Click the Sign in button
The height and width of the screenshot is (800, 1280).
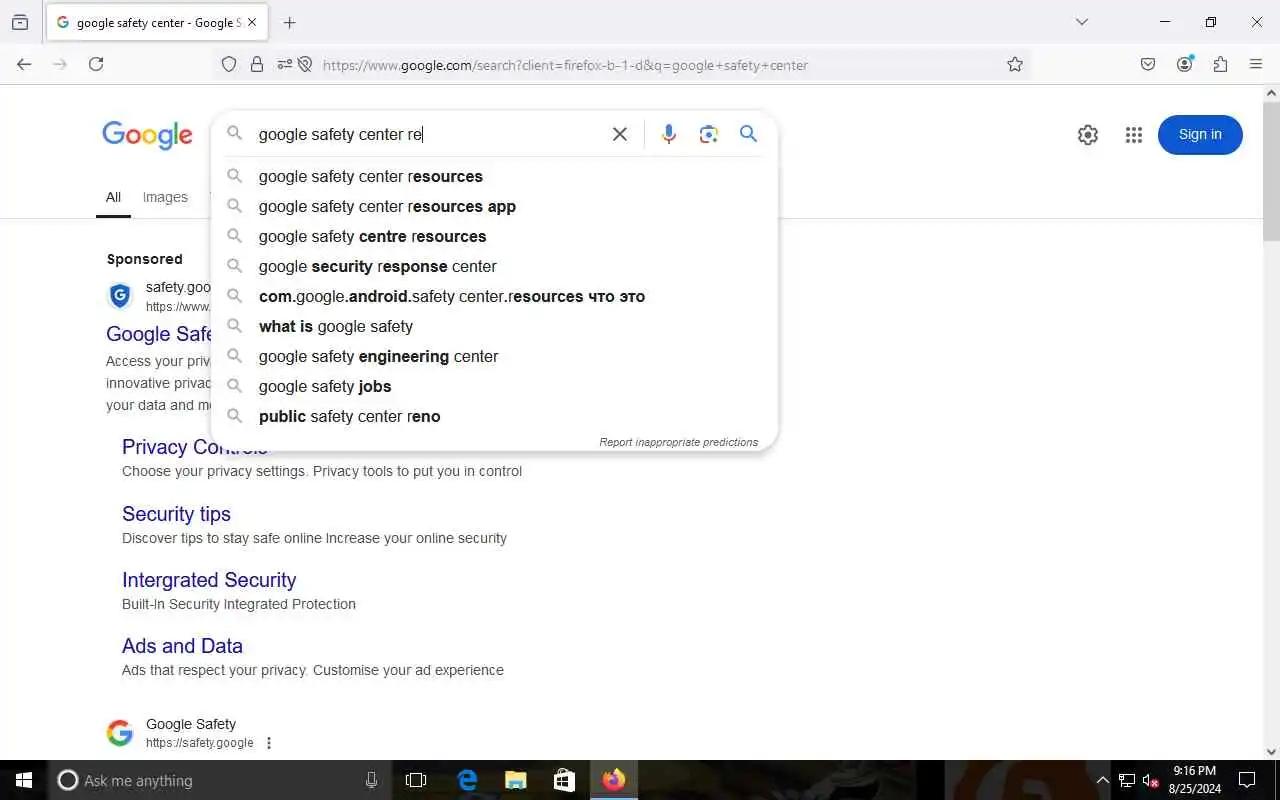pos(1200,135)
